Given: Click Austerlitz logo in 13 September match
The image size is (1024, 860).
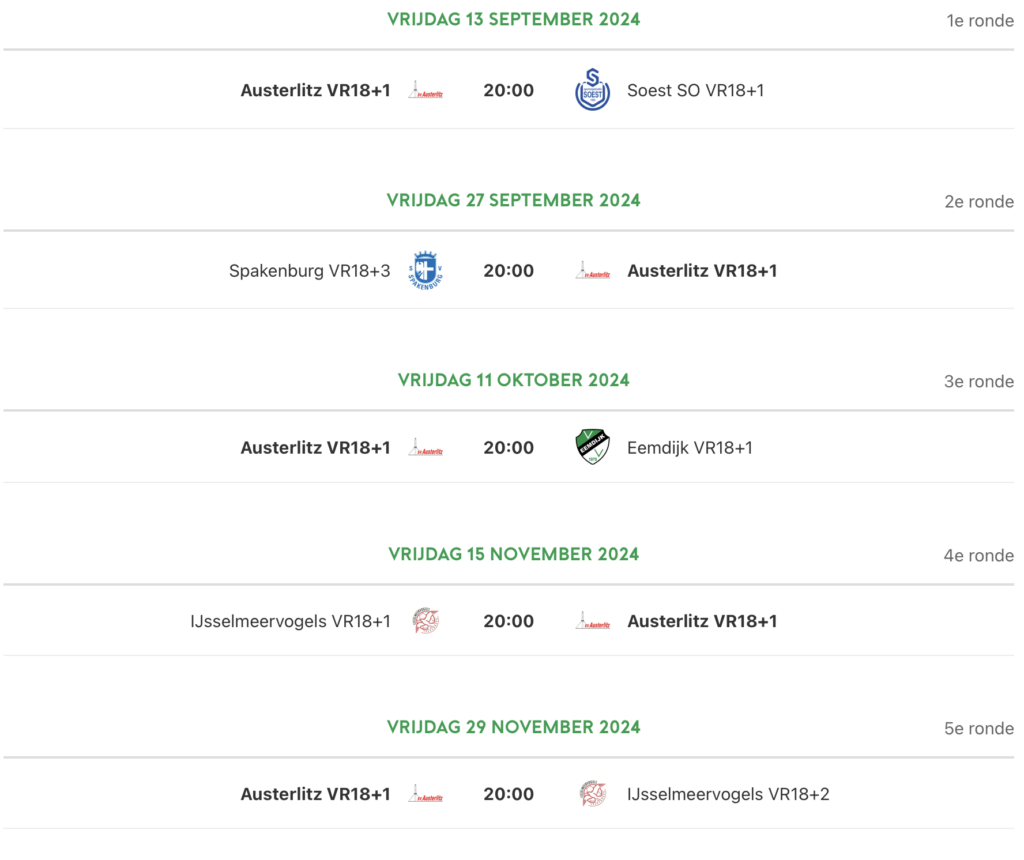Looking at the screenshot, I should pyautogui.click(x=425, y=91).
